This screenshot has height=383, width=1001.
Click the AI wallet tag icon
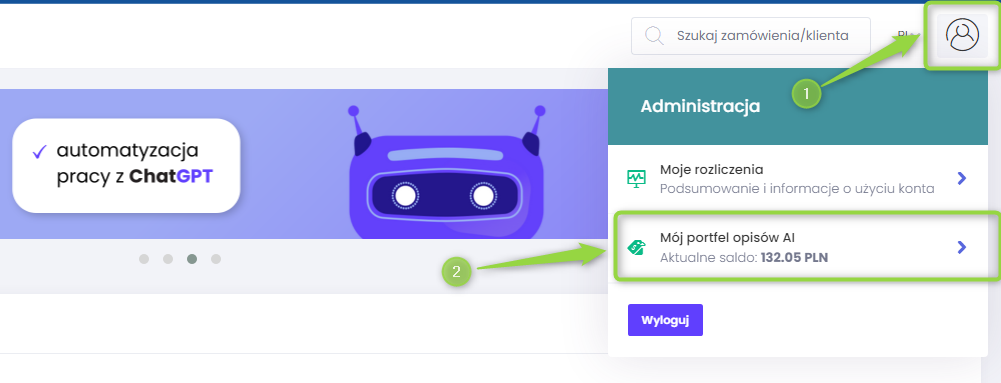pos(636,248)
